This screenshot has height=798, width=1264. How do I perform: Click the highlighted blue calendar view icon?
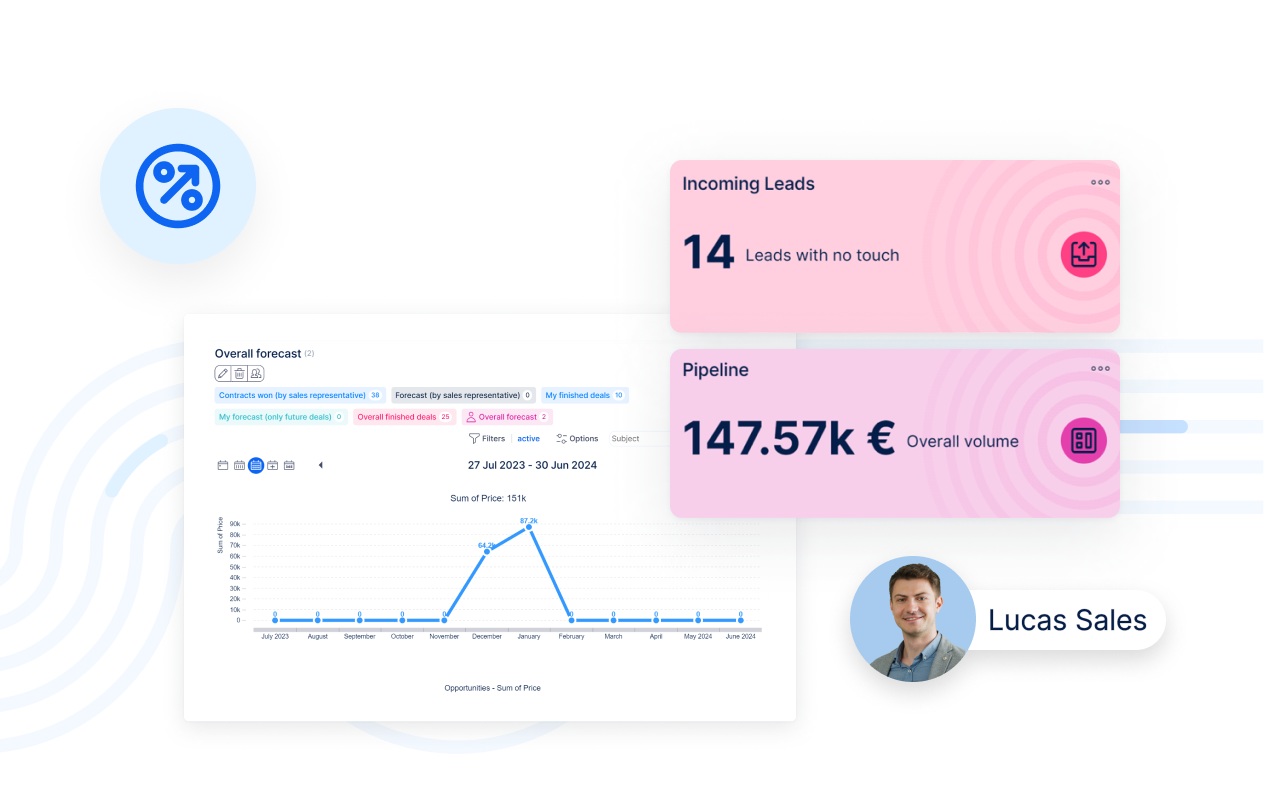pyautogui.click(x=256, y=465)
